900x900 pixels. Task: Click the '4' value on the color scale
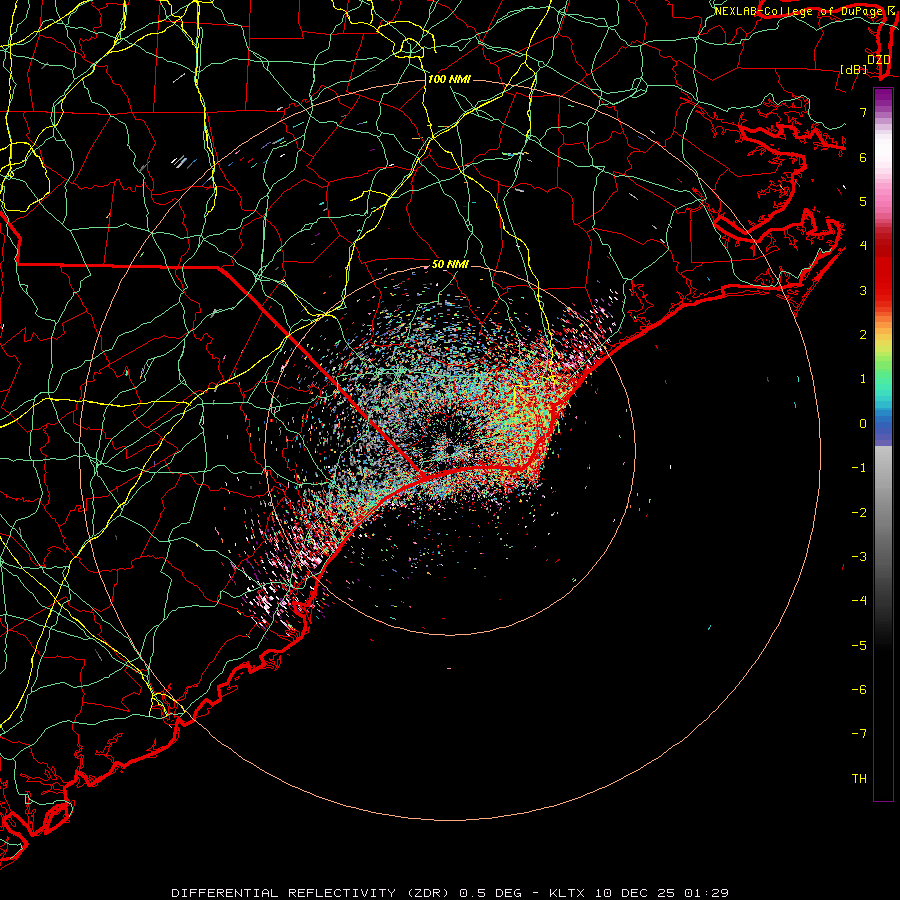863,246
